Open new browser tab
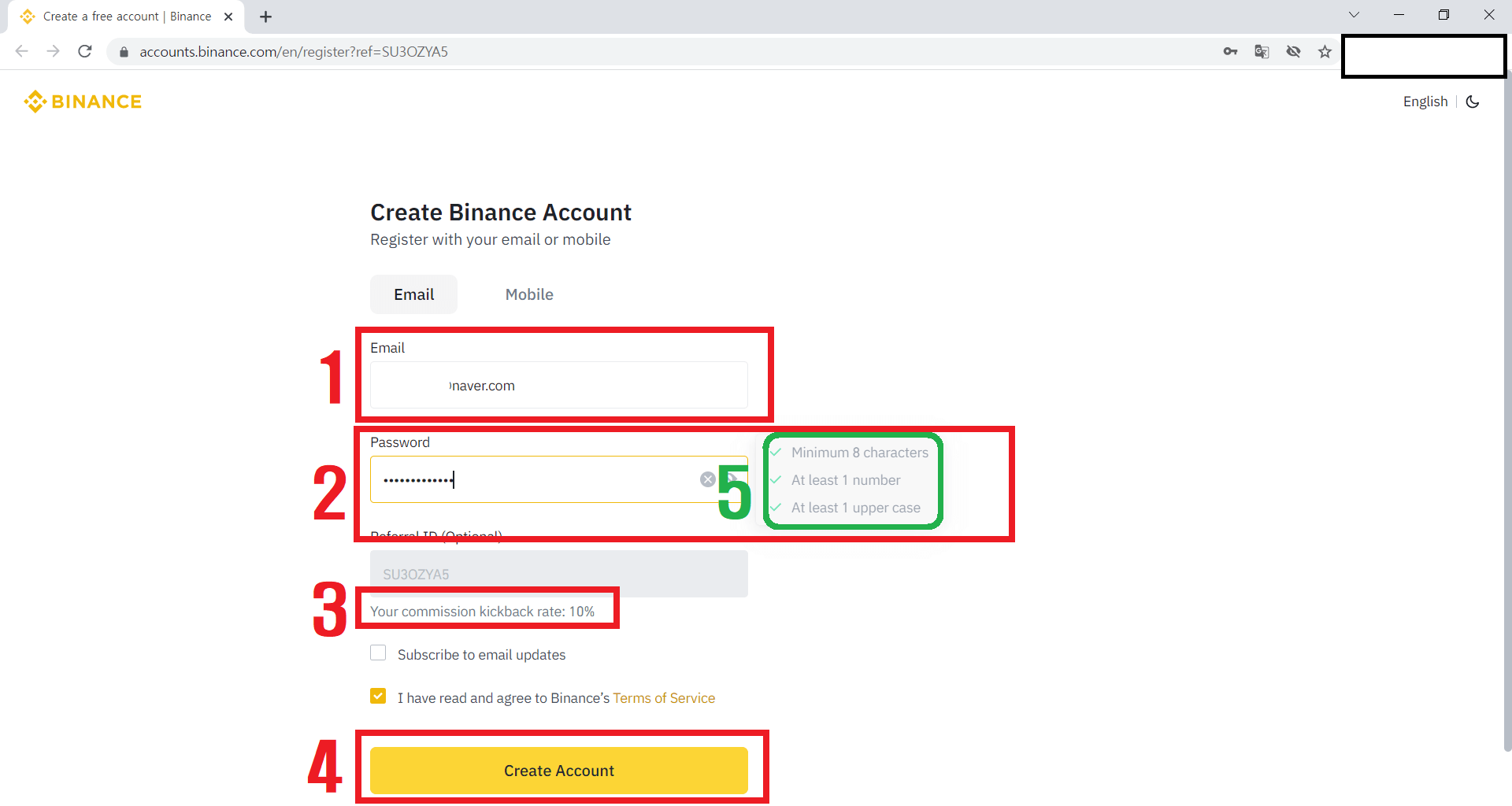 click(x=265, y=17)
